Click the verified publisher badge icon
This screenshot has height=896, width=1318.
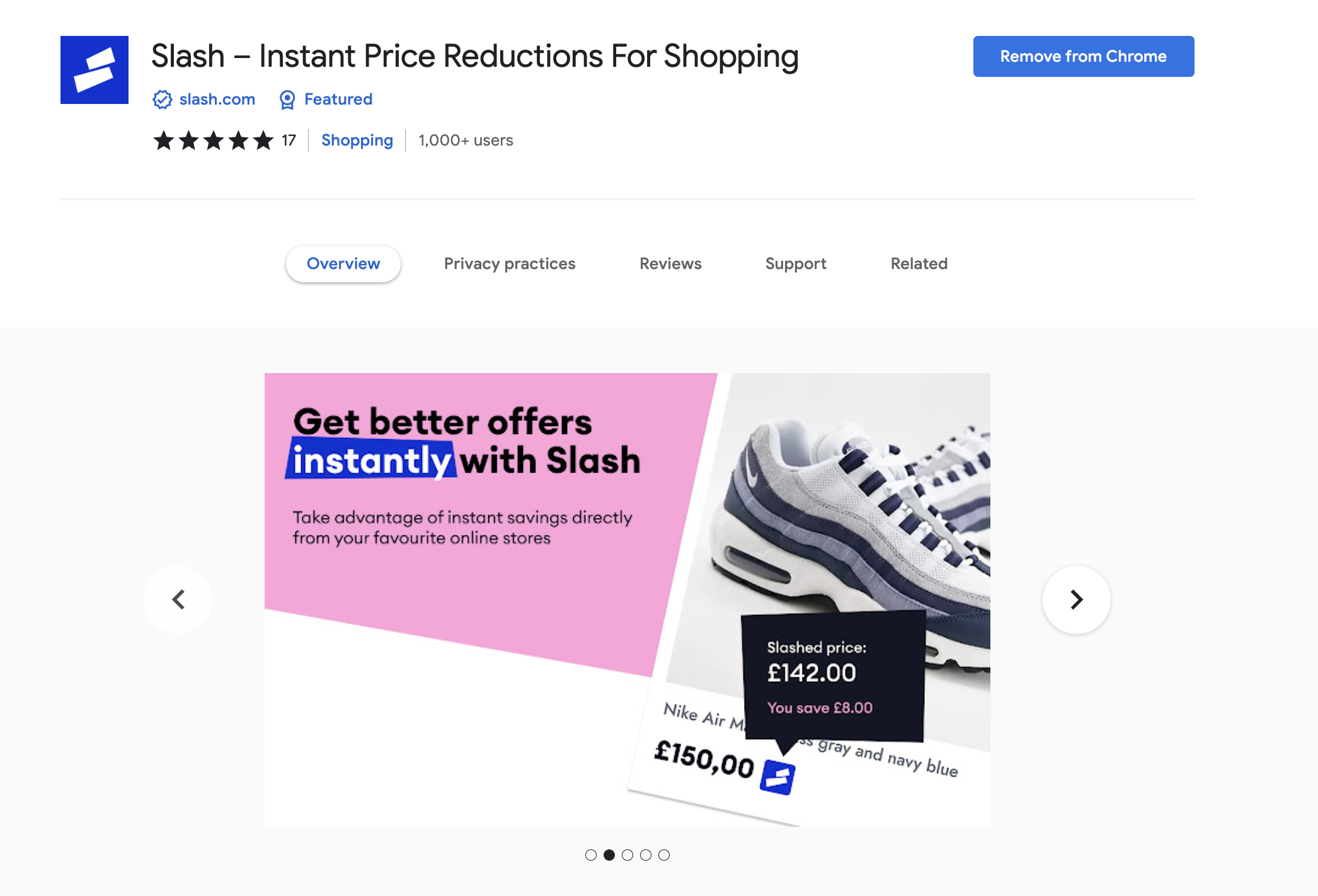coord(163,100)
